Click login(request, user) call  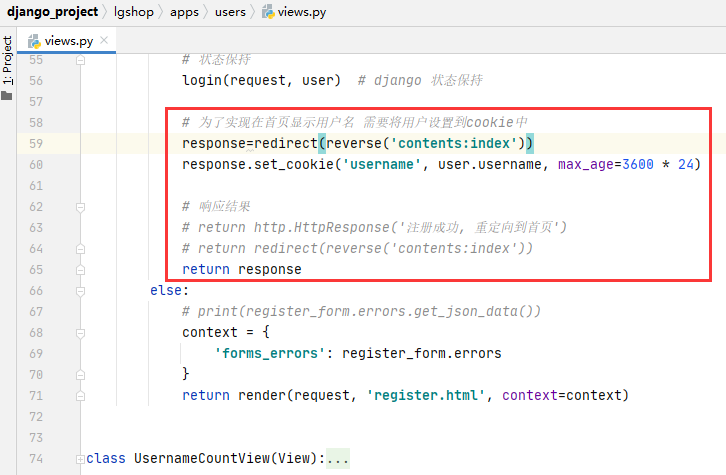pos(262,81)
